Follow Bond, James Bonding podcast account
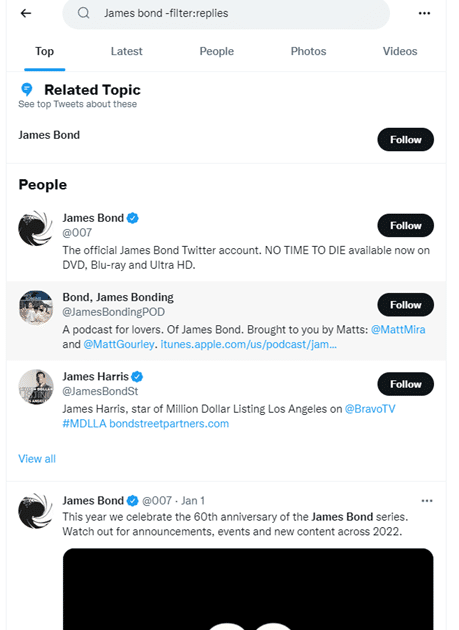459x630 pixels. click(x=406, y=305)
